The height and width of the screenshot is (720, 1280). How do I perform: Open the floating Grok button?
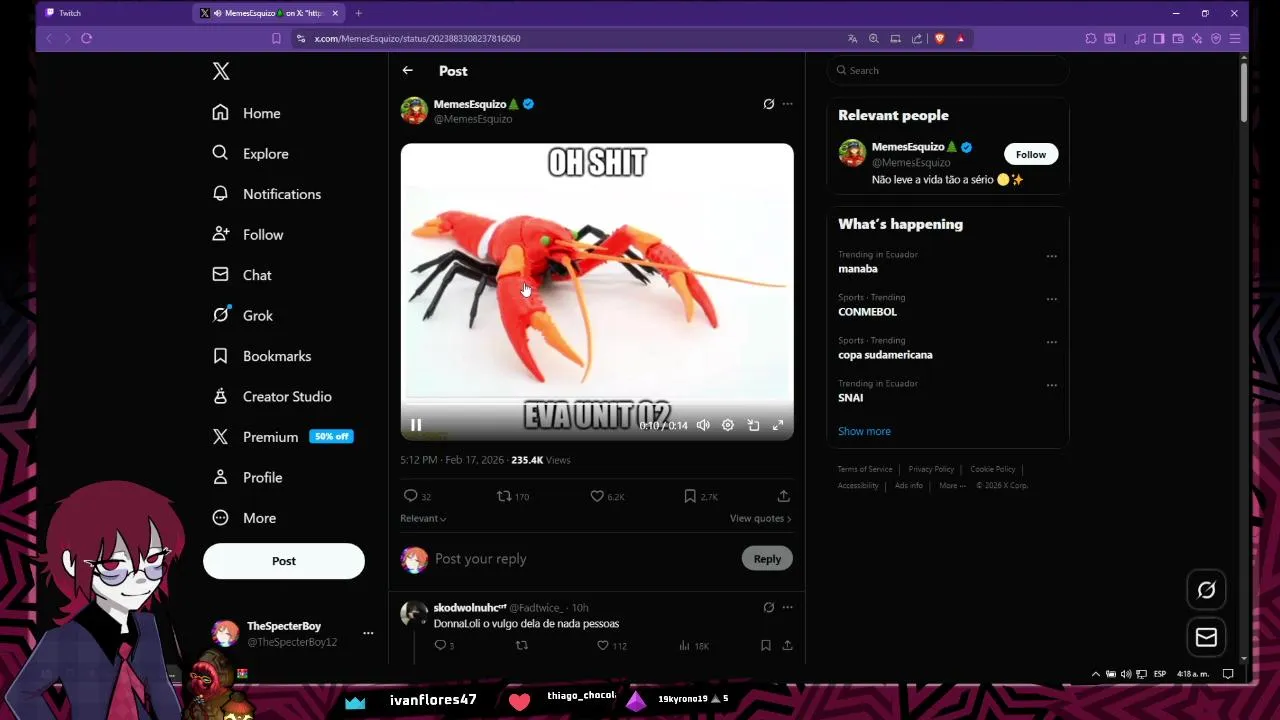click(x=1206, y=590)
